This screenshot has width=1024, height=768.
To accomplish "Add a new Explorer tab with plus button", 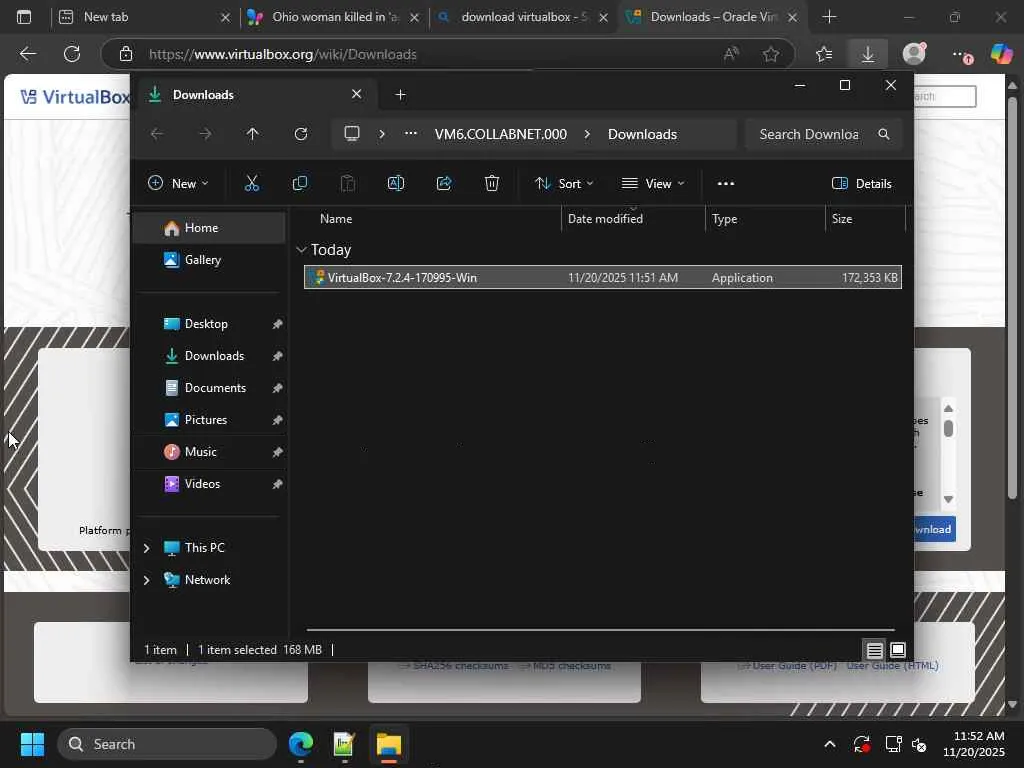I will tap(400, 95).
